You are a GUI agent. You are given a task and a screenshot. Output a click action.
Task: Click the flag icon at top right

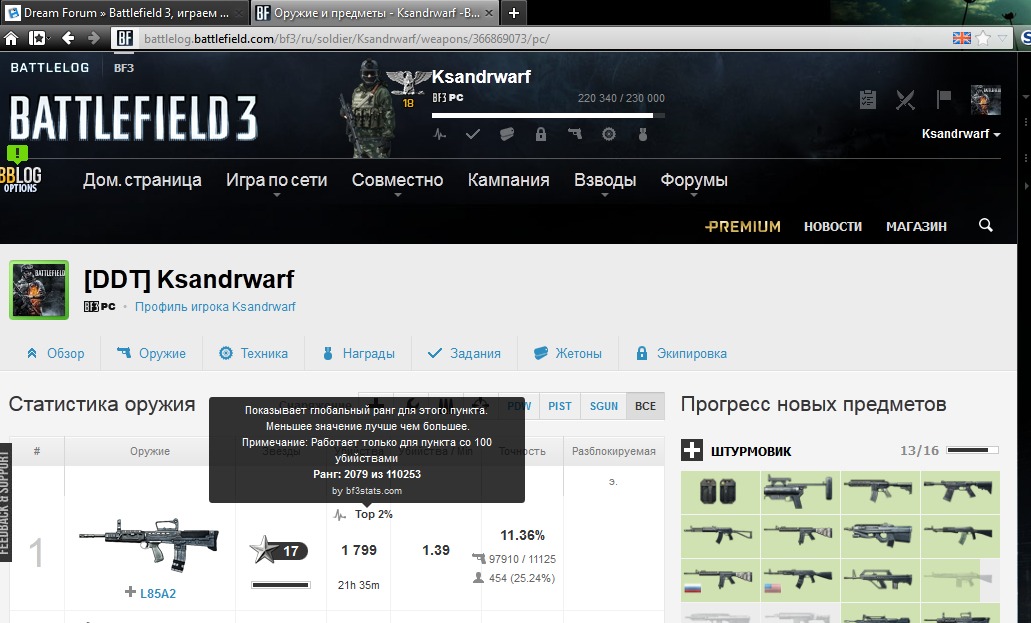944,99
